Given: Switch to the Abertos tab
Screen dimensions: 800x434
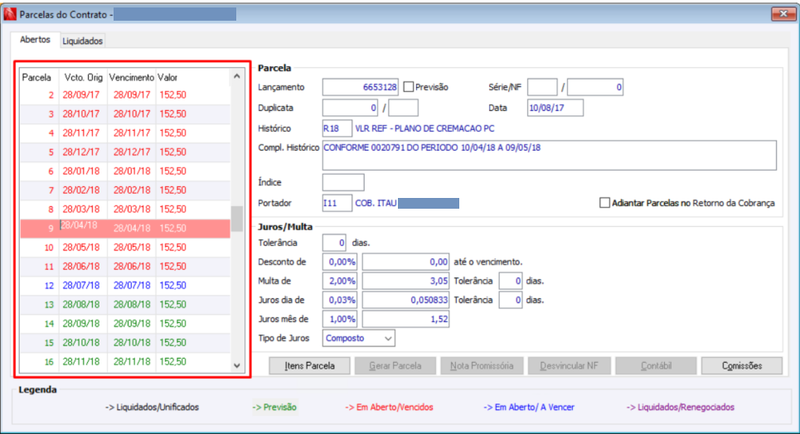Looking at the screenshot, I should pyautogui.click(x=35, y=40).
